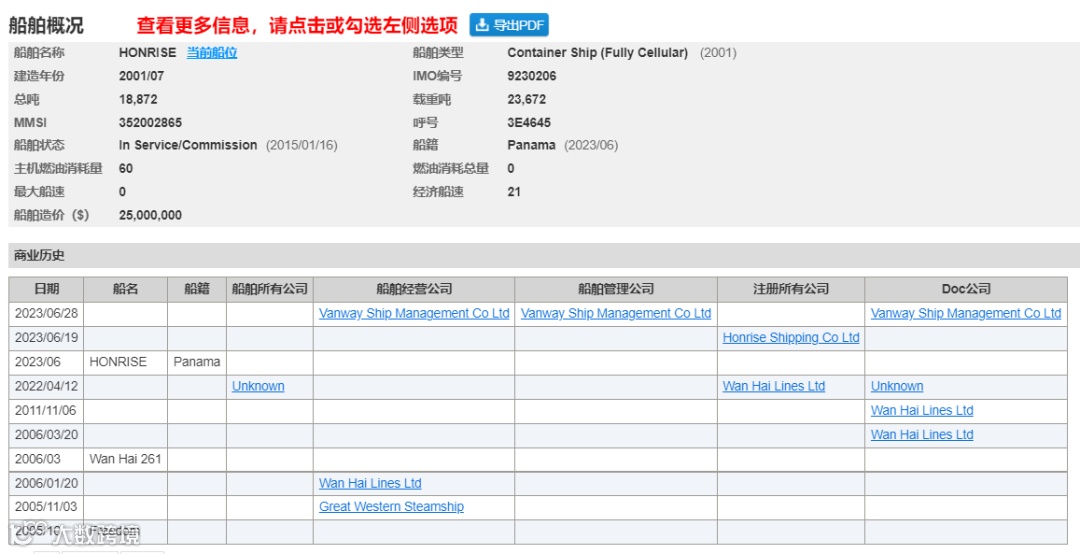Click the In Service/Commission status text

click(x=188, y=145)
